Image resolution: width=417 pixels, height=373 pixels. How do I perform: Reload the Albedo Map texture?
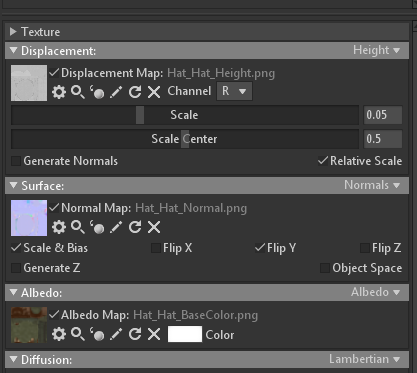(135, 334)
